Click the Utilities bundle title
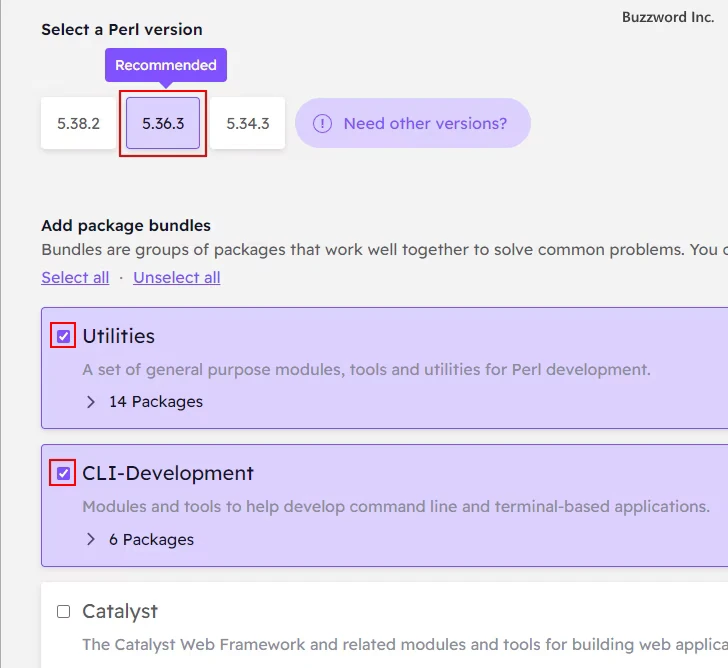 coord(118,336)
